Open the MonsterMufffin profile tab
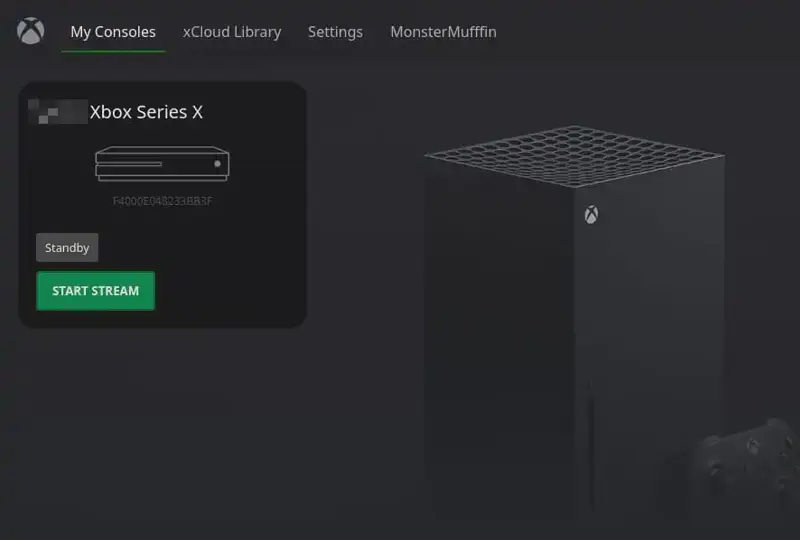The width and height of the screenshot is (800, 540). pyautogui.click(x=443, y=32)
